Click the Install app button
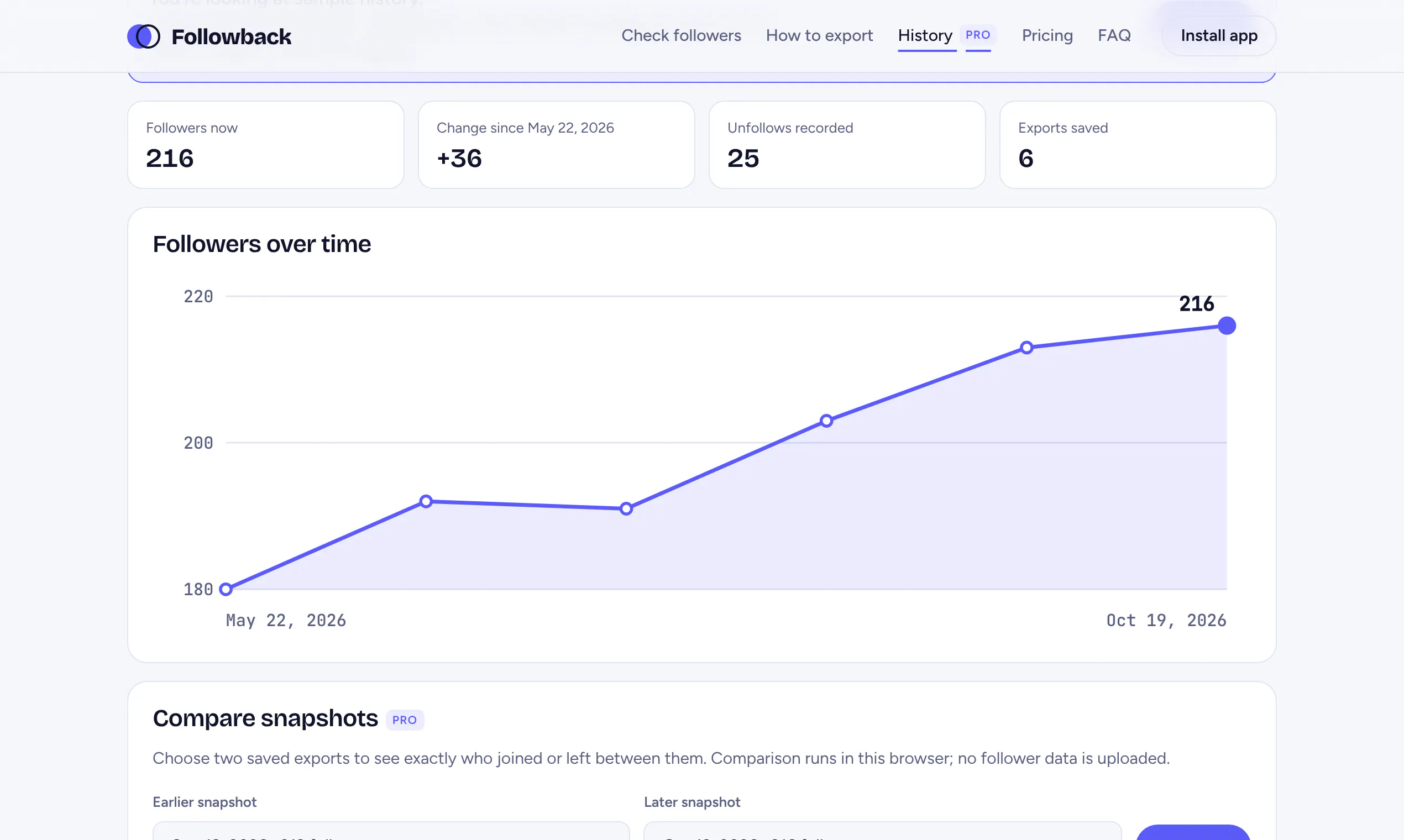This screenshot has width=1404, height=840. 1218,36
